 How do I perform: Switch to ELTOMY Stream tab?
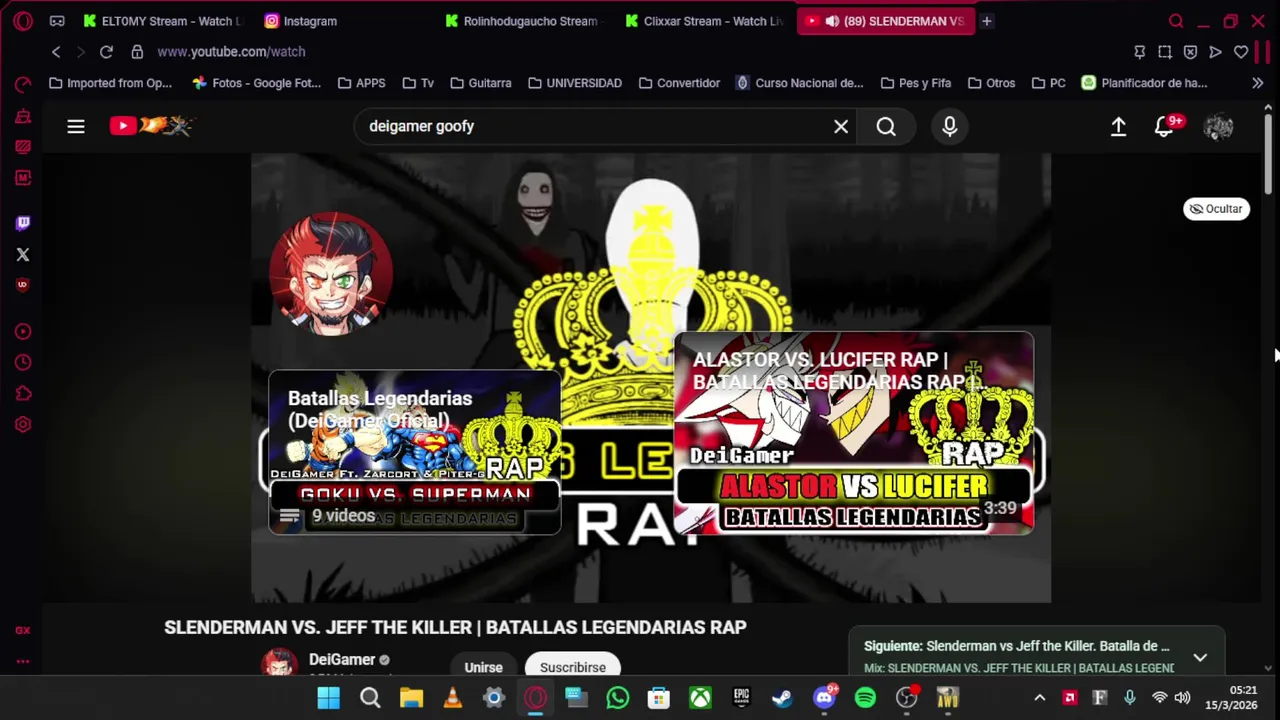coord(165,21)
